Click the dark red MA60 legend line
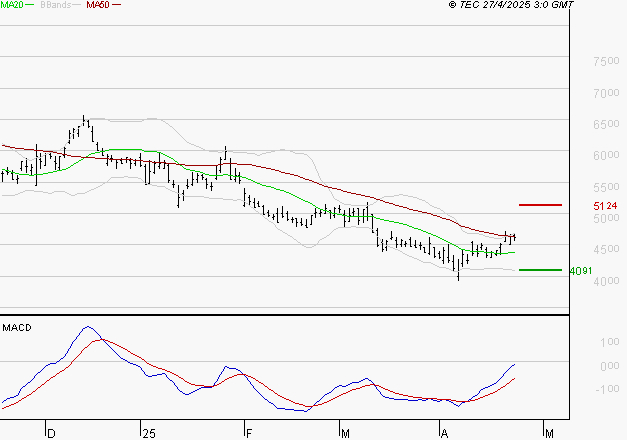Image resolution: width=627 pixels, height=440 pixels. click(117, 6)
